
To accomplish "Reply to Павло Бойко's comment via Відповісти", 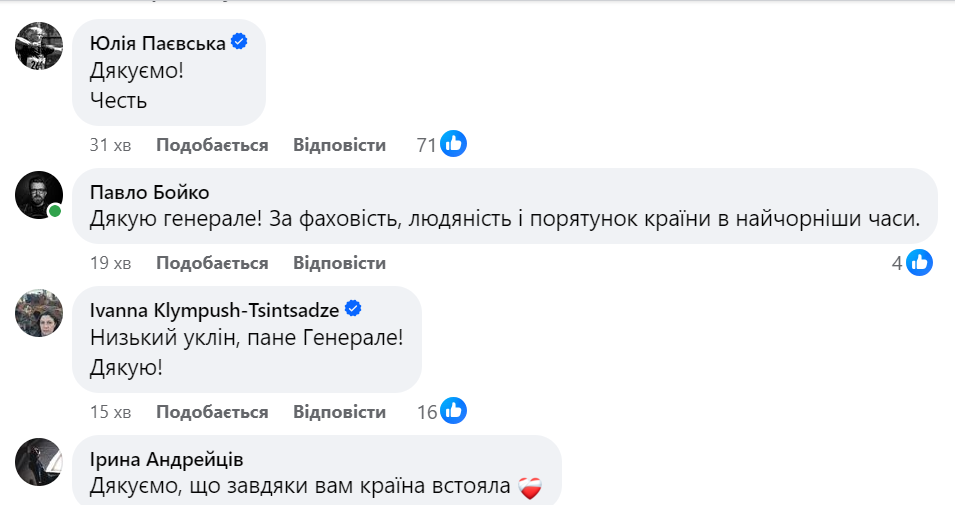I will (x=339, y=263).
